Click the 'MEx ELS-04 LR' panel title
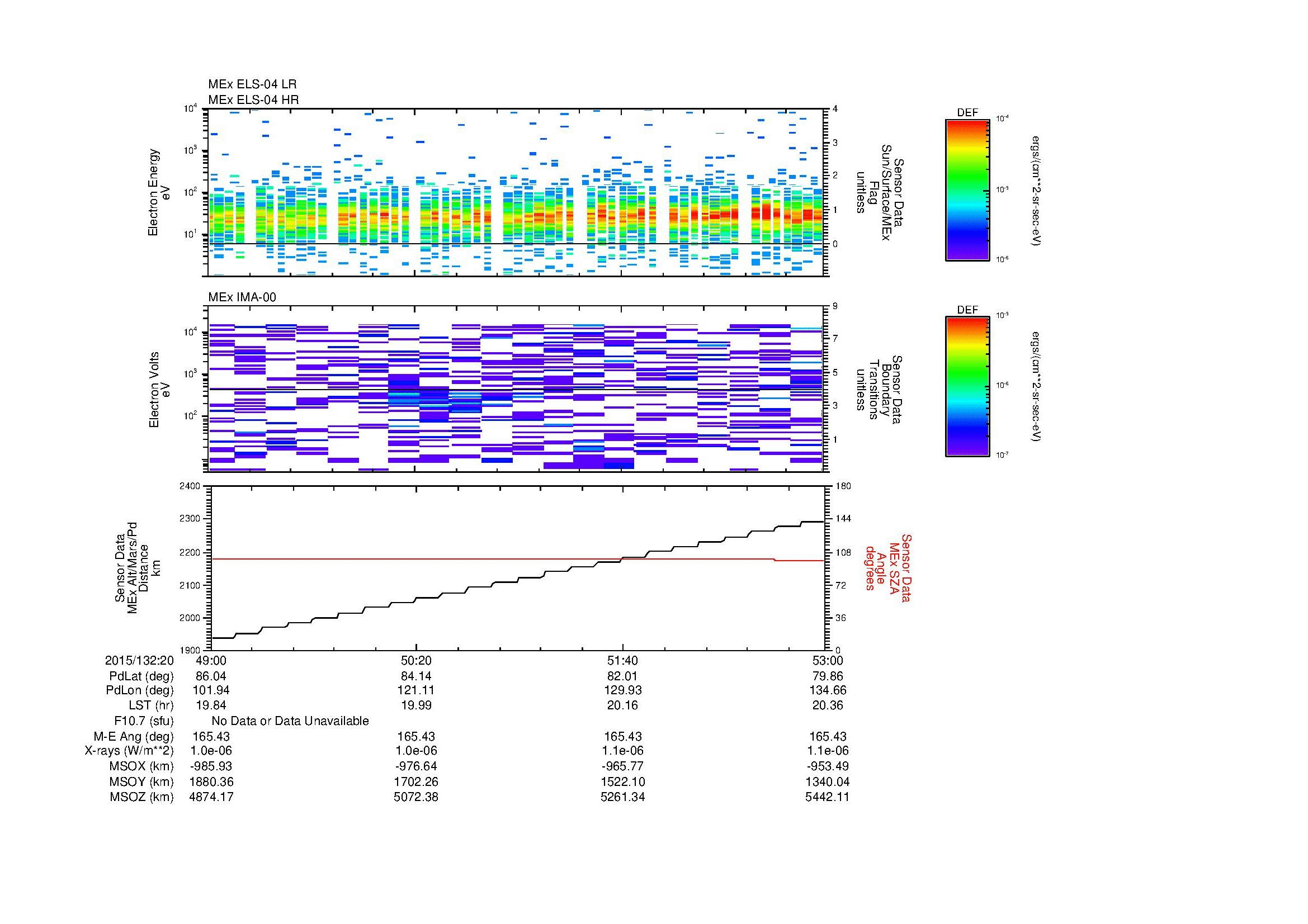Viewport: 1308px width, 924px height. (252, 84)
